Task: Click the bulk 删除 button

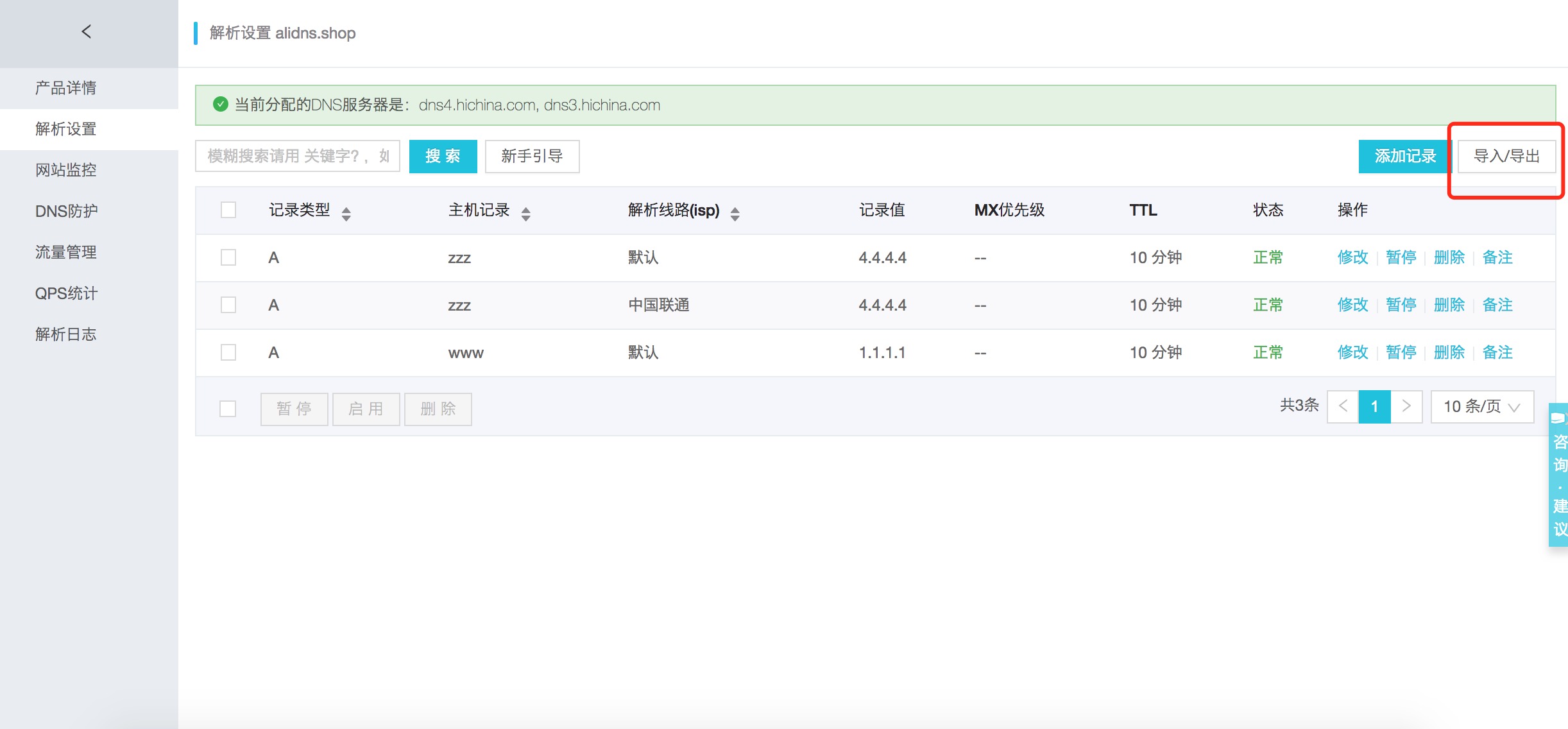Action: (x=438, y=409)
